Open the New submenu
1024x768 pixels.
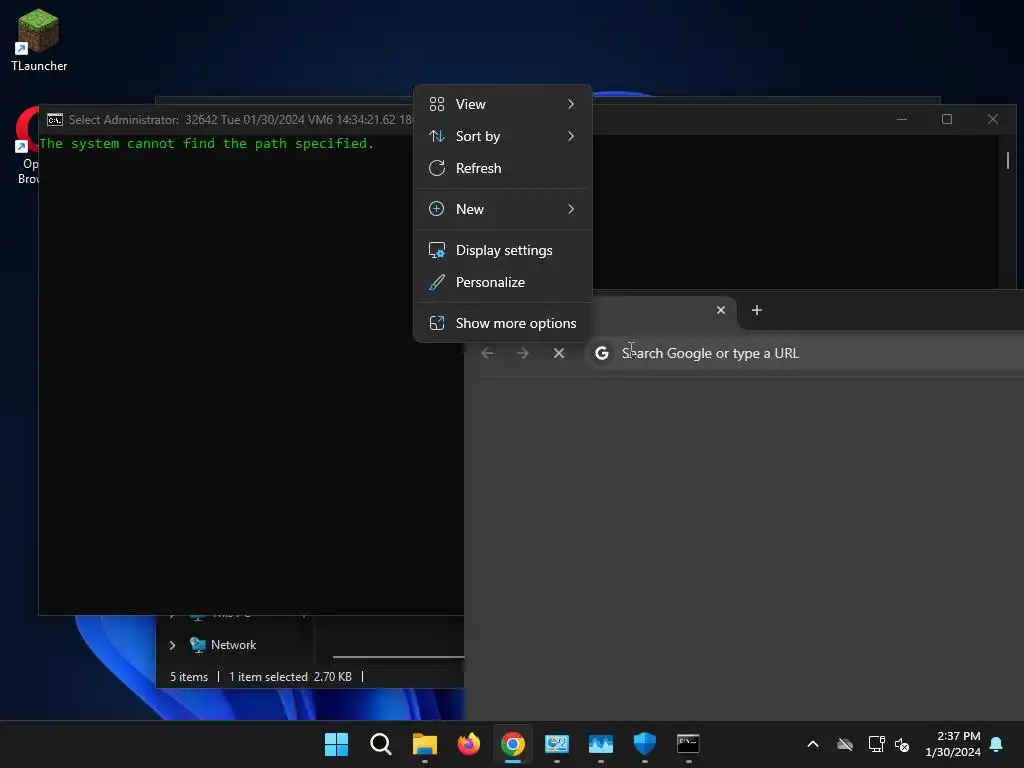tap(502, 210)
